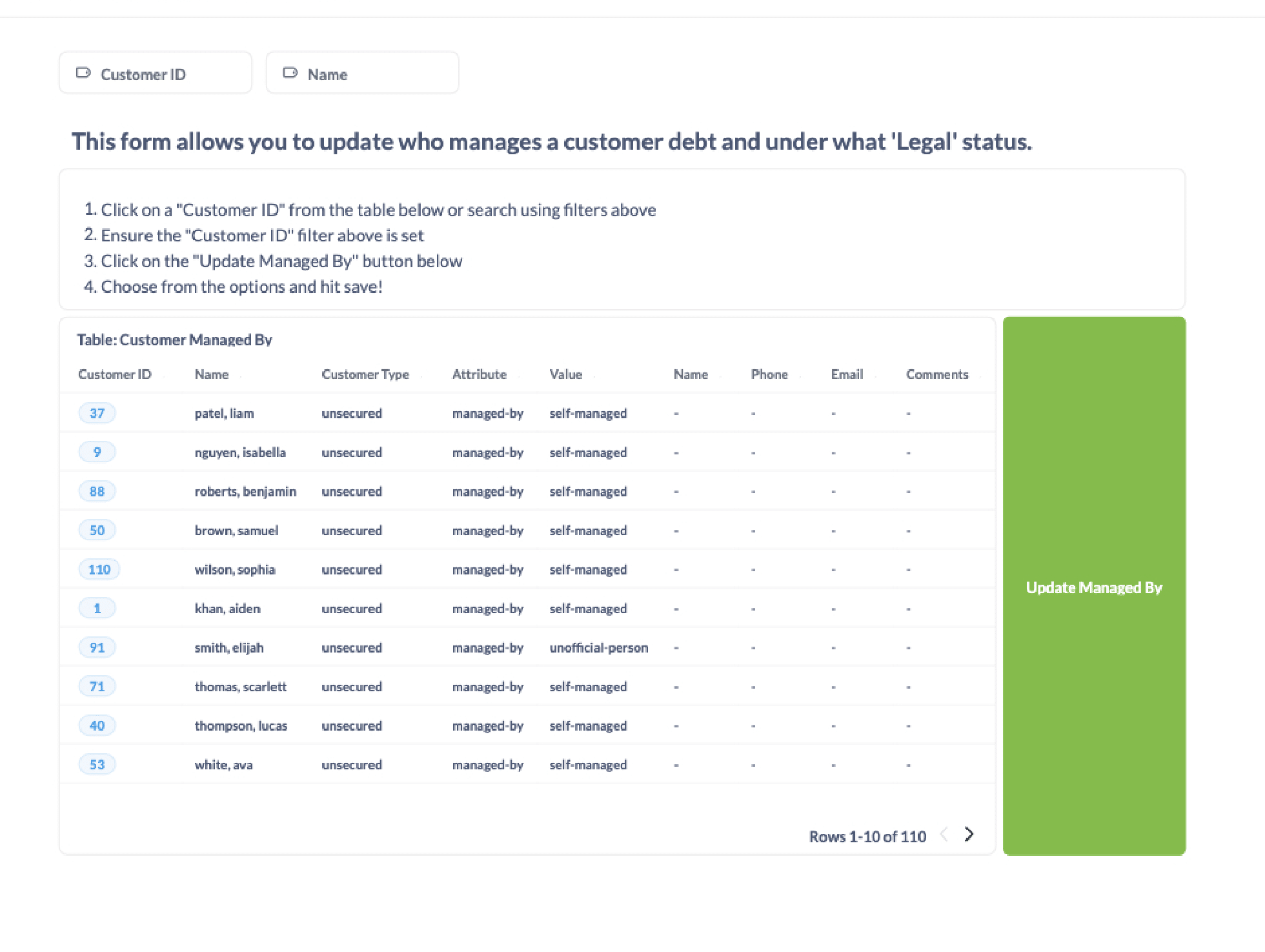Select customer ID 110
The width and height of the screenshot is (1265, 952).
tap(99, 569)
